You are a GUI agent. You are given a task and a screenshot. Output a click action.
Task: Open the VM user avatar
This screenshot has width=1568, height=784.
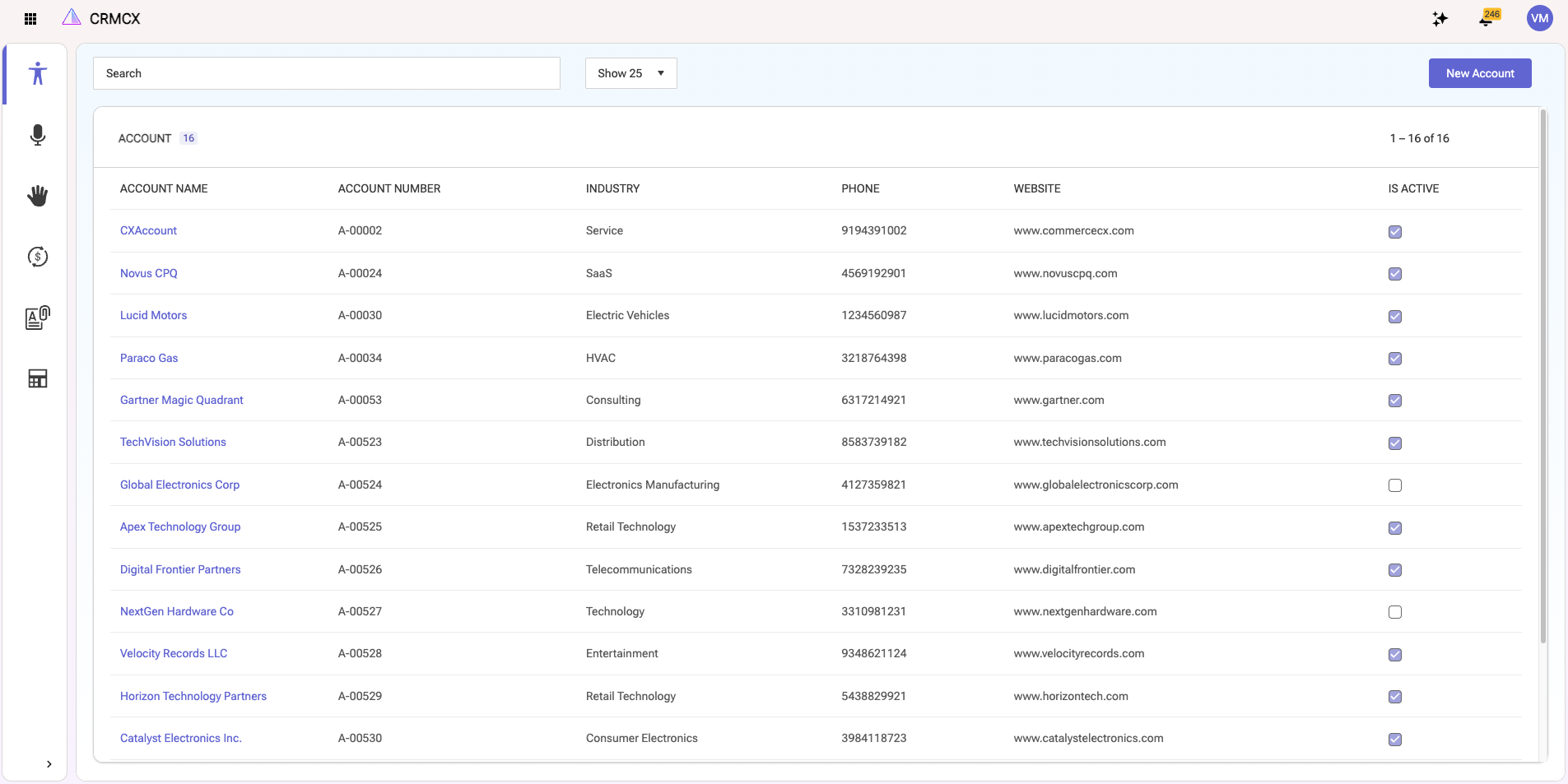point(1538,18)
